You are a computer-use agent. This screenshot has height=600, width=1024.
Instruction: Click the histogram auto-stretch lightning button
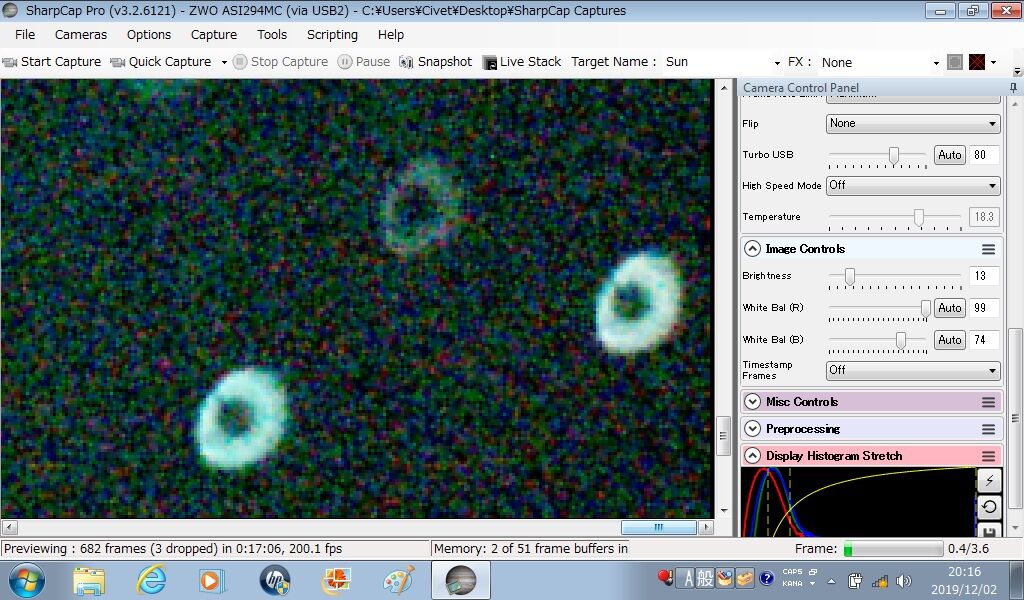(989, 481)
